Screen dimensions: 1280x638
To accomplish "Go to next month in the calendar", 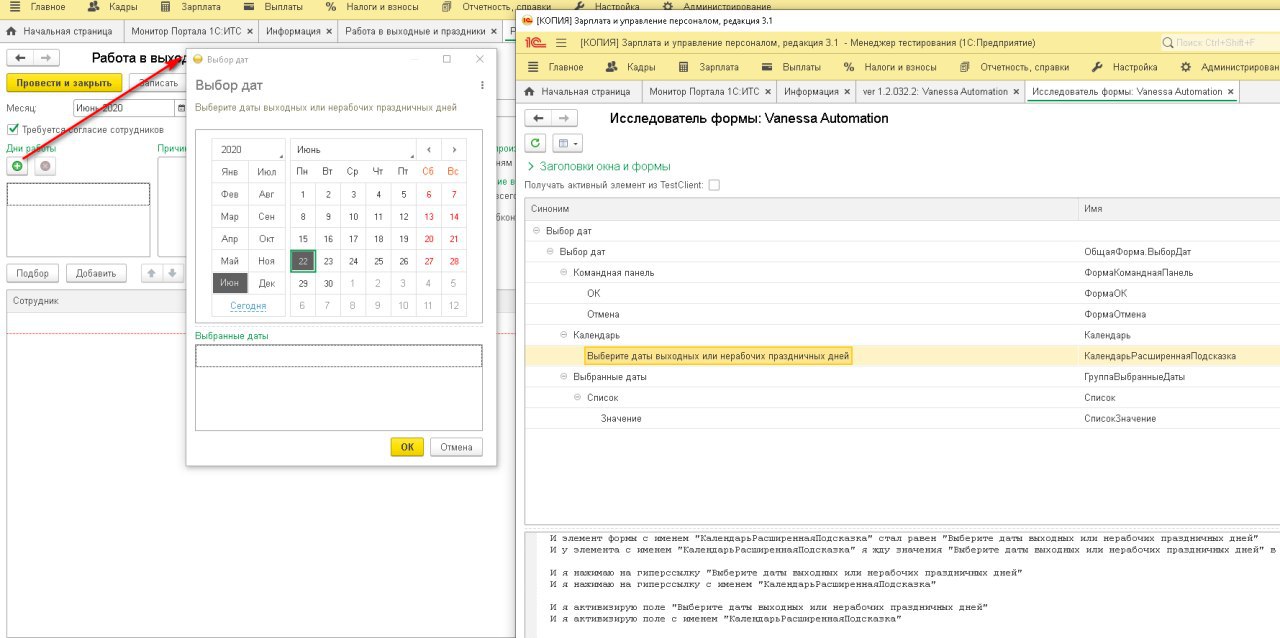I will click(454, 149).
